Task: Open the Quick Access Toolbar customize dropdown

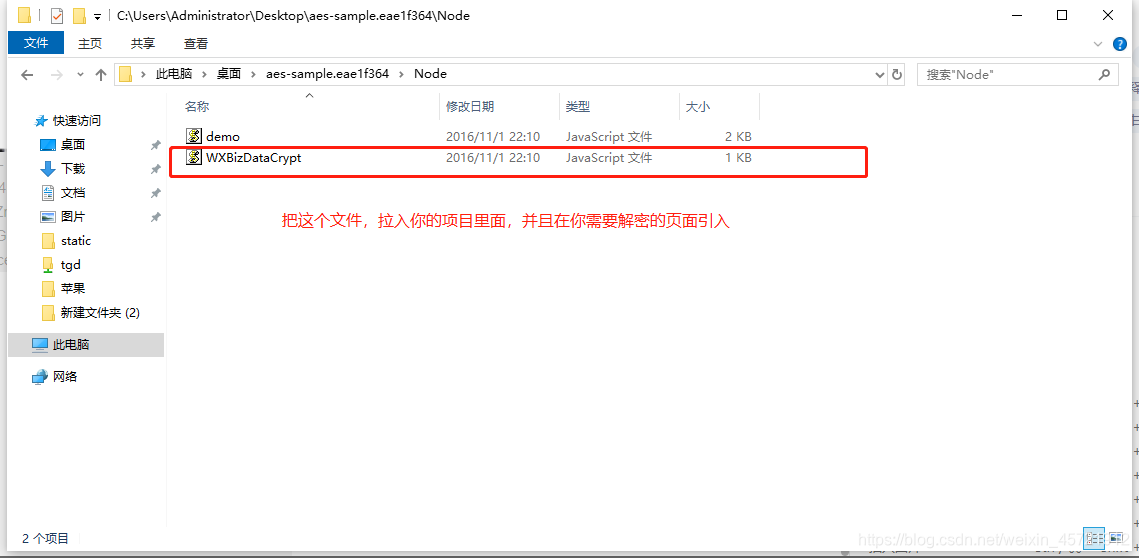Action: (x=97, y=16)
